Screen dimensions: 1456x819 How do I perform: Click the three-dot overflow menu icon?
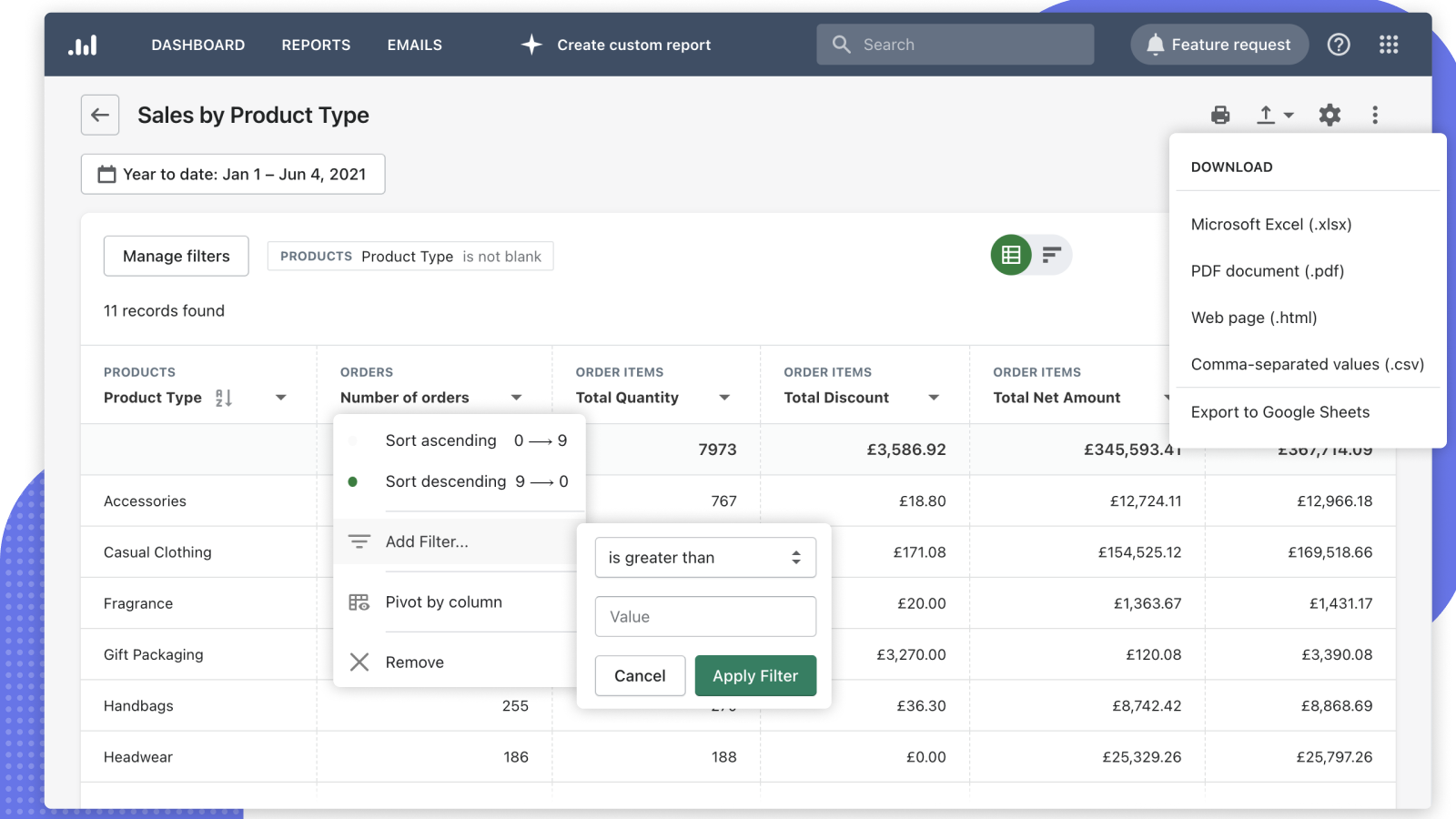1375,115
